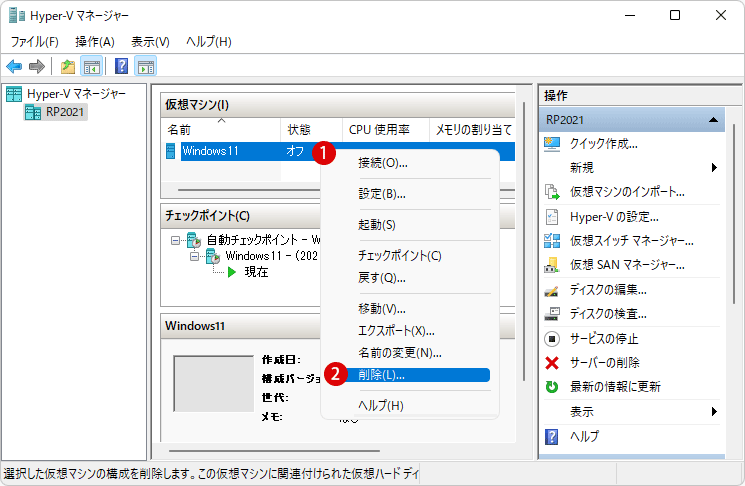The image size is (745, 486).
Task: Click the Windows11 virtual machine name
Action: (x=210, y=151)
